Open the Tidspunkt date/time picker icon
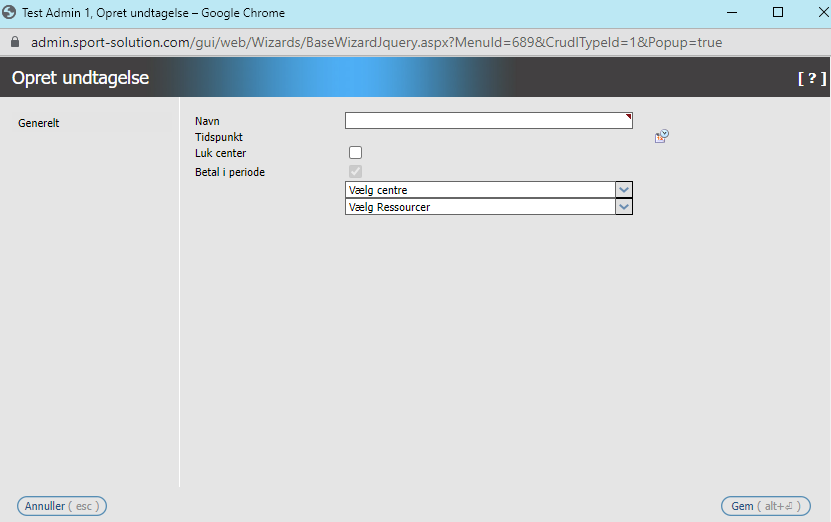Viewport: 831px width, 522px height. click(661, 137)
